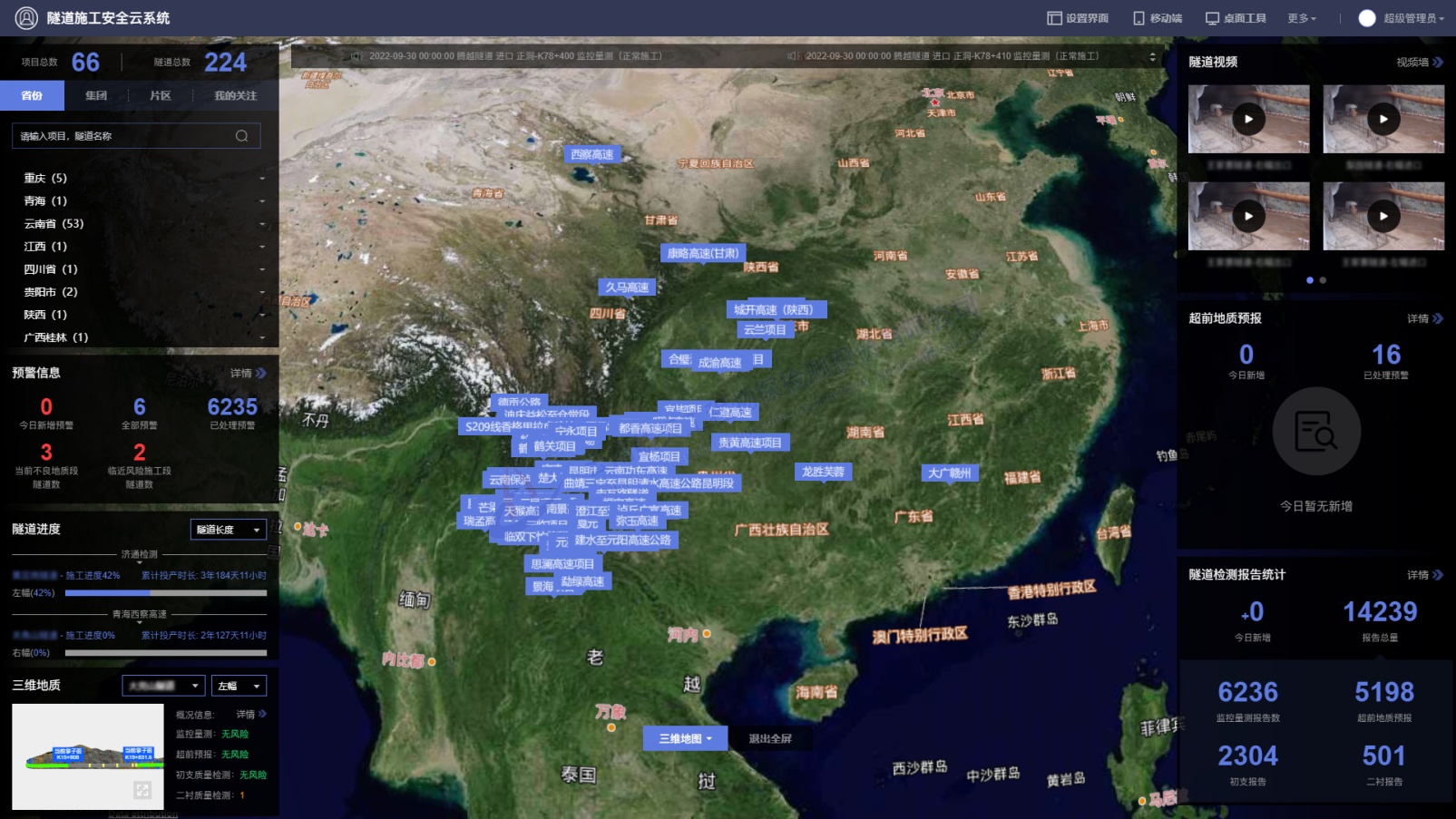Viewport: 1456px width, 819px height.
Task: Open the 设置界面 layout settings icon
Action: click(1054, 18)
